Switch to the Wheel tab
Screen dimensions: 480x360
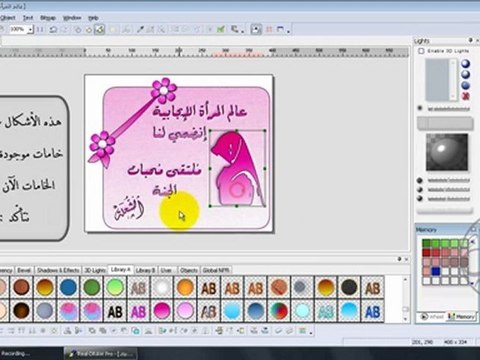pyautogui.click(x=432, y=316)
